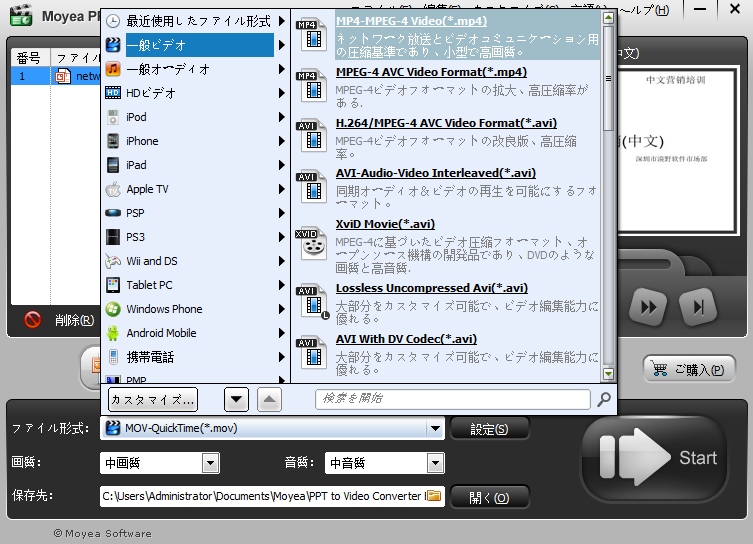Select H.264/MPEG-4 AVC Video Format(*.avi) link
The image size is (753, 544).
click(446, 123)
